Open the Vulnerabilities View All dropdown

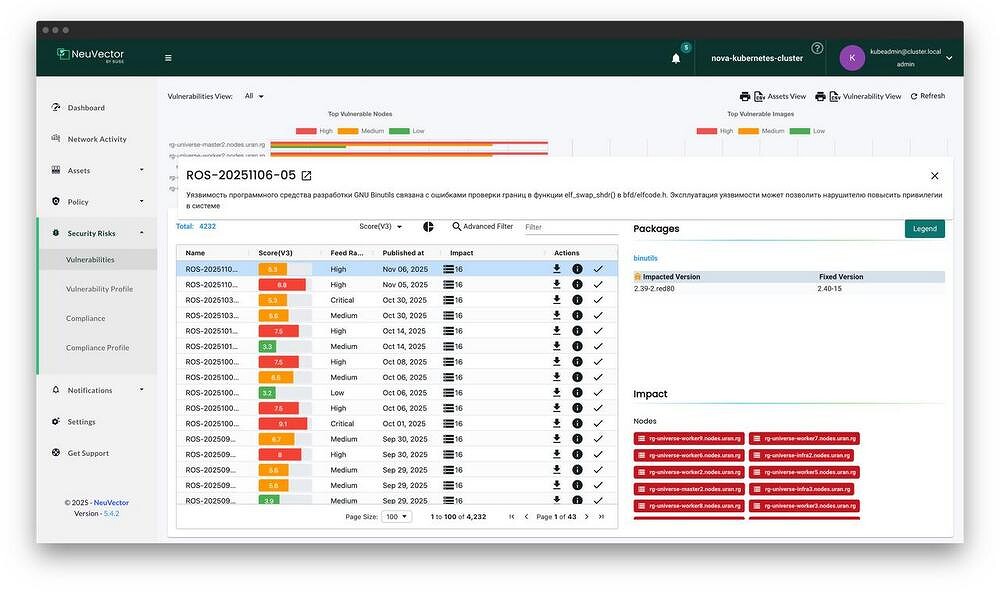tap(254, 96)
